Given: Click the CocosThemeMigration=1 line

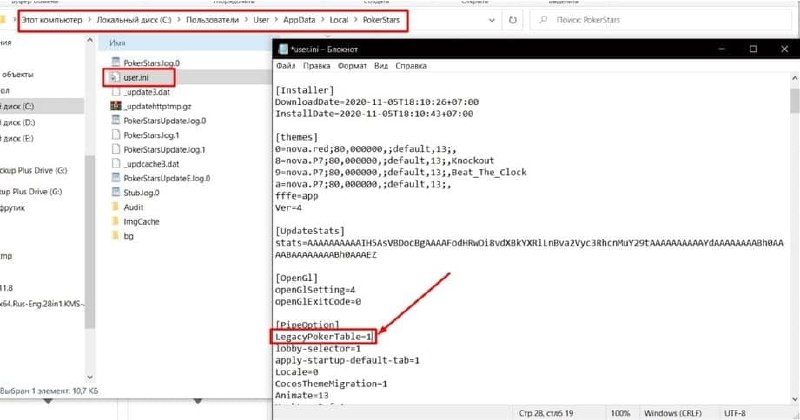Looking at the screenshot, I should click(x=331, y=384).
